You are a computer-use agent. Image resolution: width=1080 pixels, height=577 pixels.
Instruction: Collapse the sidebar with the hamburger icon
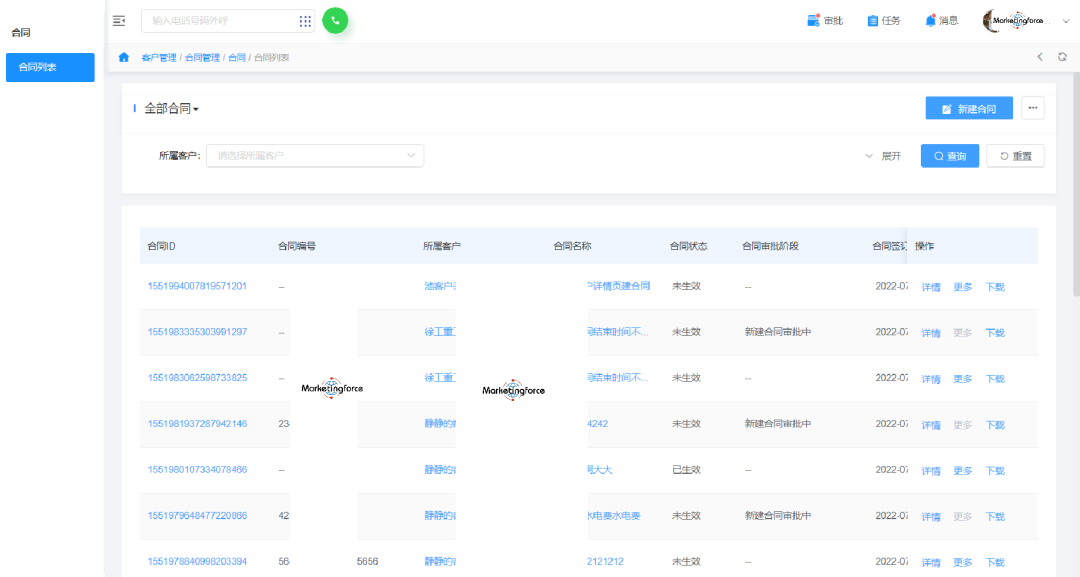[x=119, y=21]
